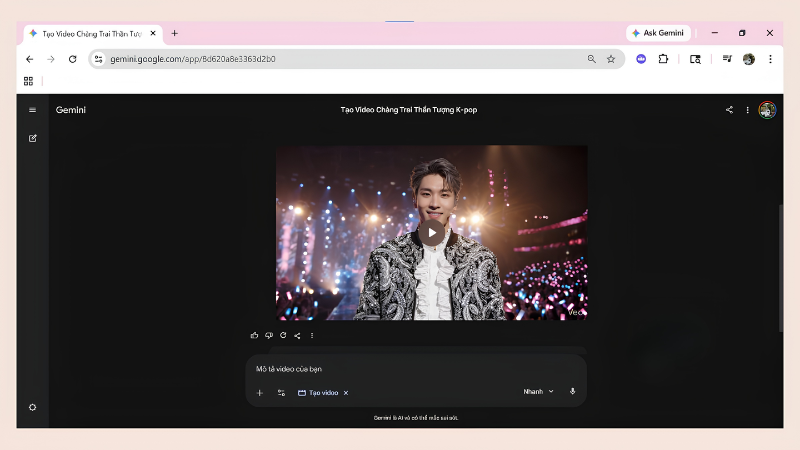Open the tools sliders icon in prompt box
This screenshot has width=800, height=450.
click(x=281, y=392)
